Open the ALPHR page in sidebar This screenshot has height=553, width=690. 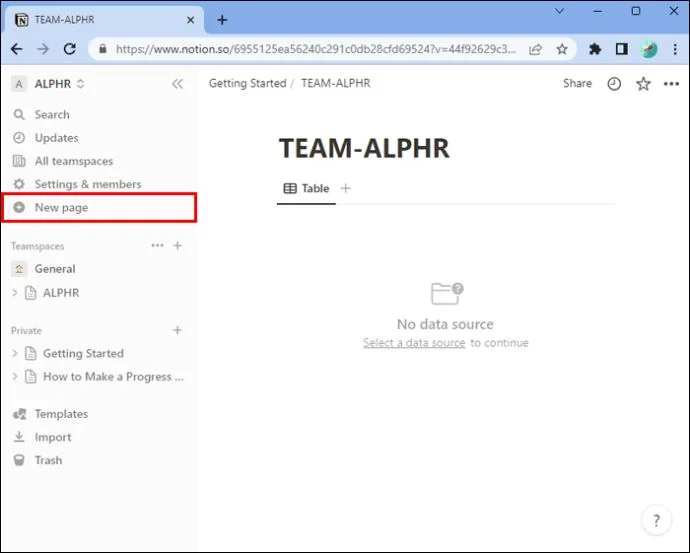pyautogui.click(x=61, y=293)
